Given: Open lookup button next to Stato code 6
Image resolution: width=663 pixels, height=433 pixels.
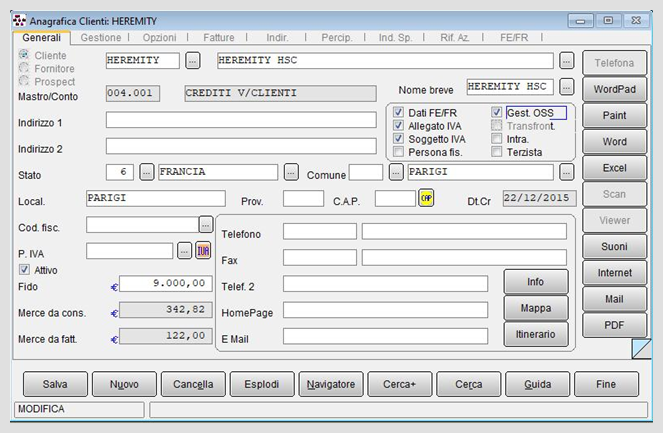Looking at the screenshot, I should coord(147,172).
